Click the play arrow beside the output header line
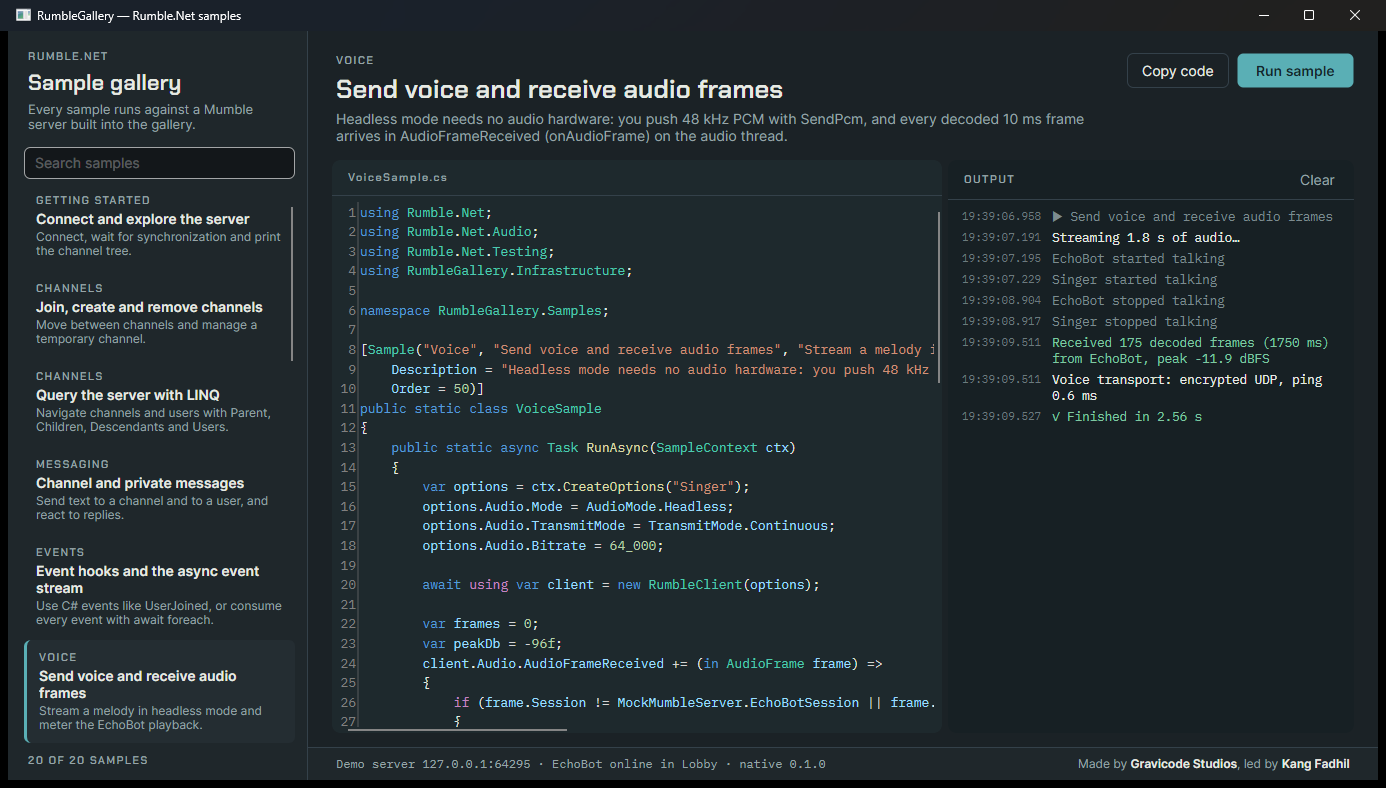The image size is (1386, 788). coord(1058,217)
